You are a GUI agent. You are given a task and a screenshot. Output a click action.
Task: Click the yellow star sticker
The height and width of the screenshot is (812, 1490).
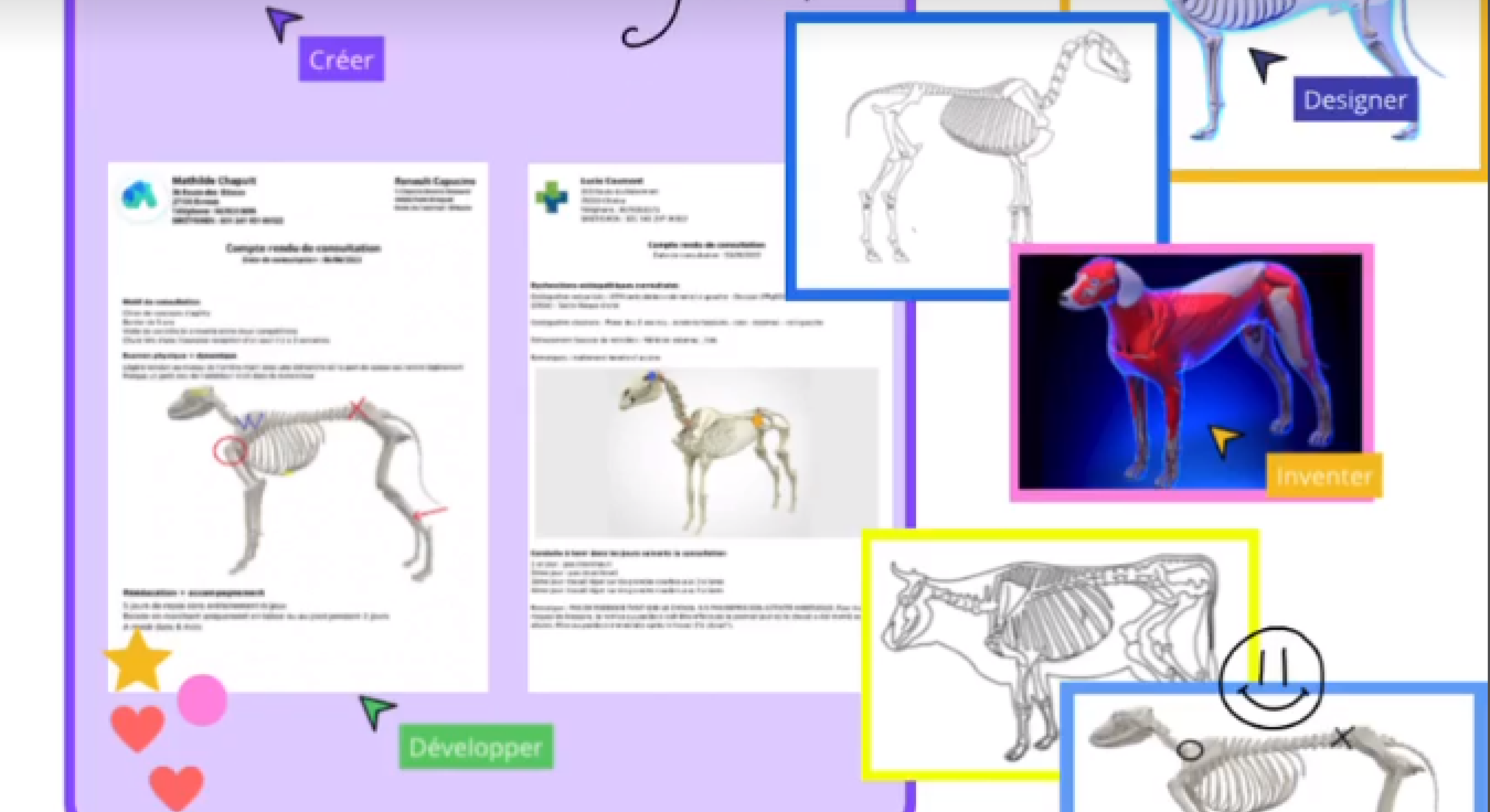tap(138, 660)
